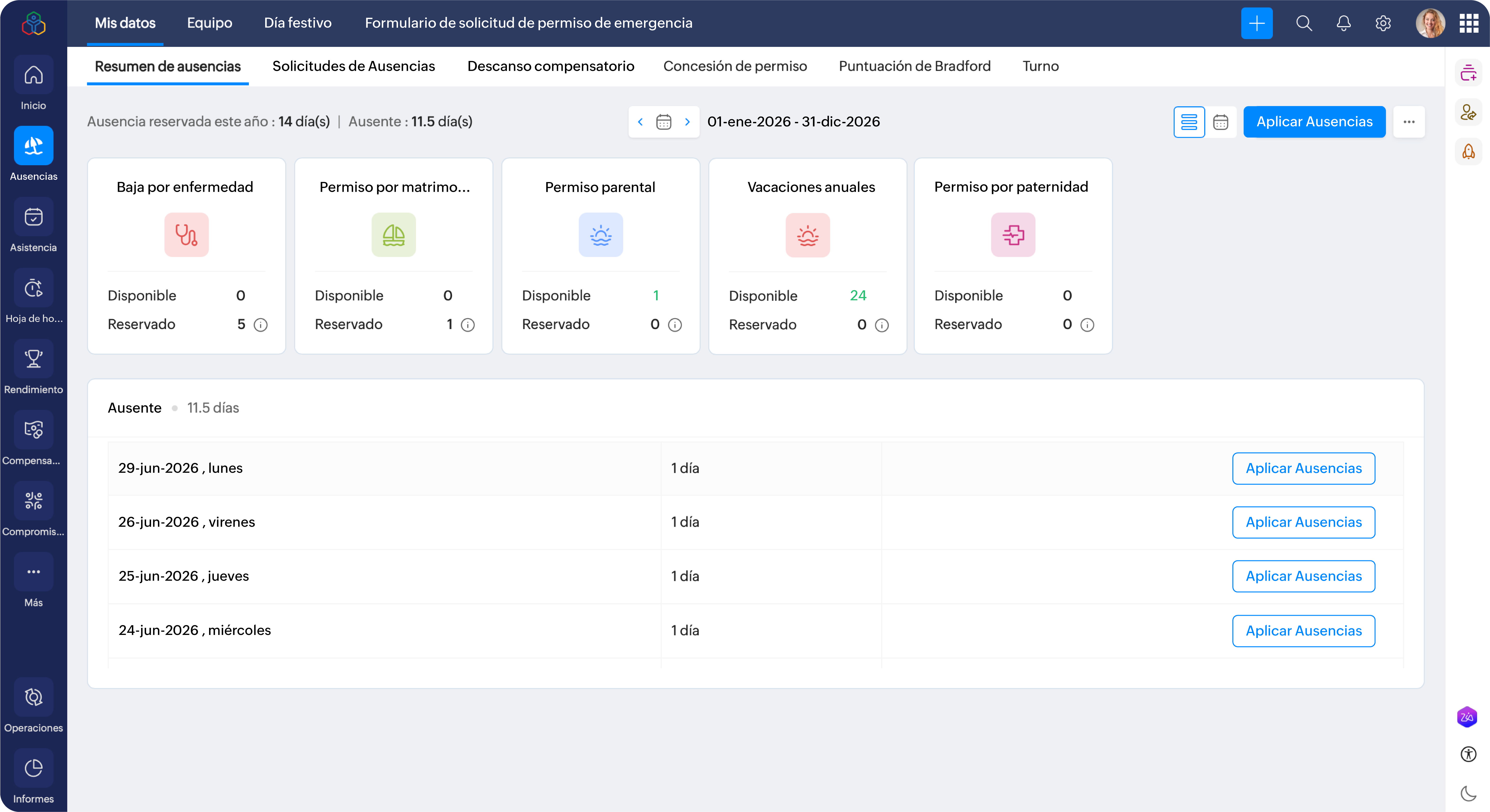Screen dimensions: 1490x812
Task: Apply leave for 26-jun-2026 row
Action: click(x=1304, y=522)
